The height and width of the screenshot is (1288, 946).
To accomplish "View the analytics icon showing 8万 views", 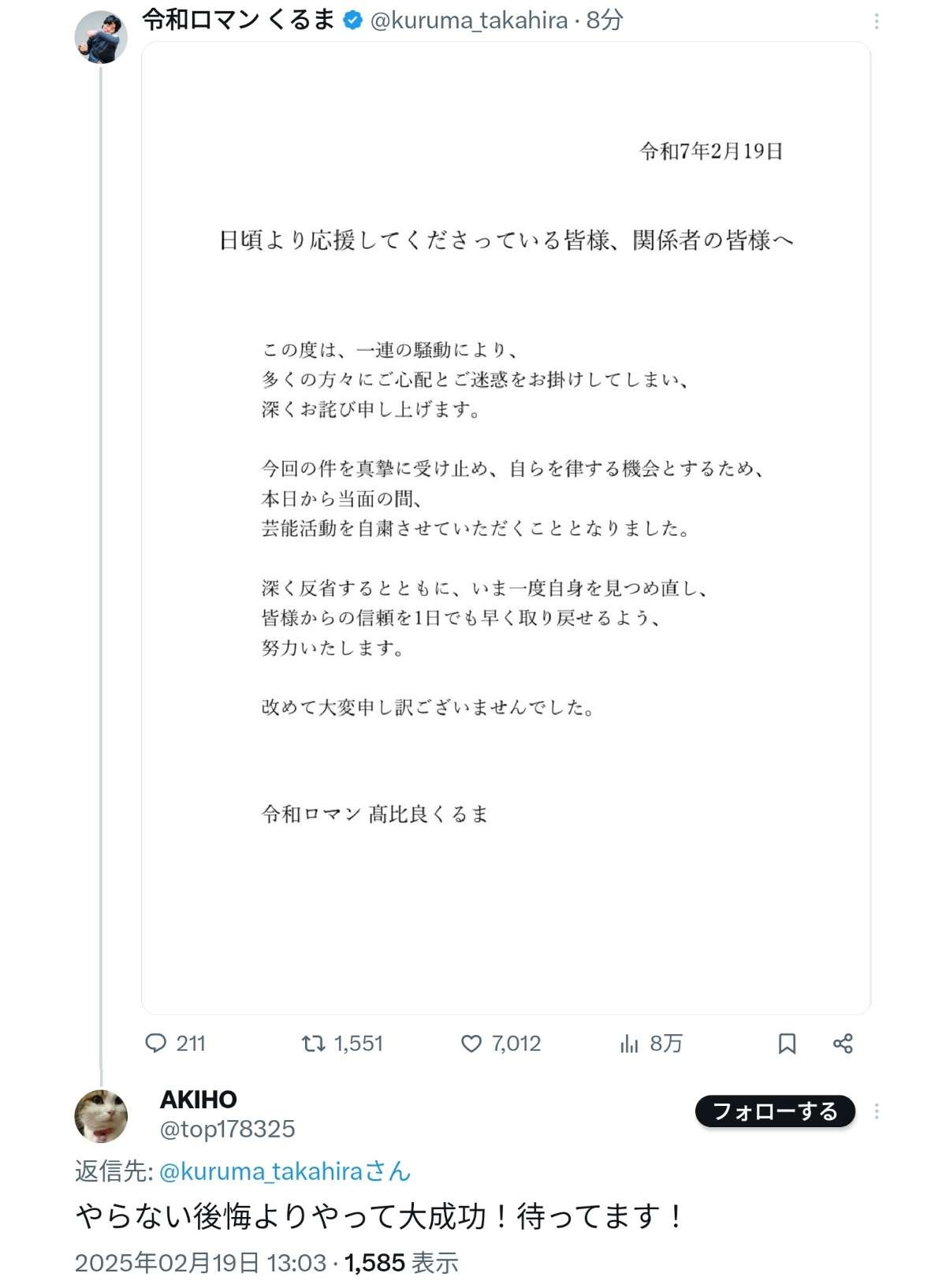I will (629, 1044).
